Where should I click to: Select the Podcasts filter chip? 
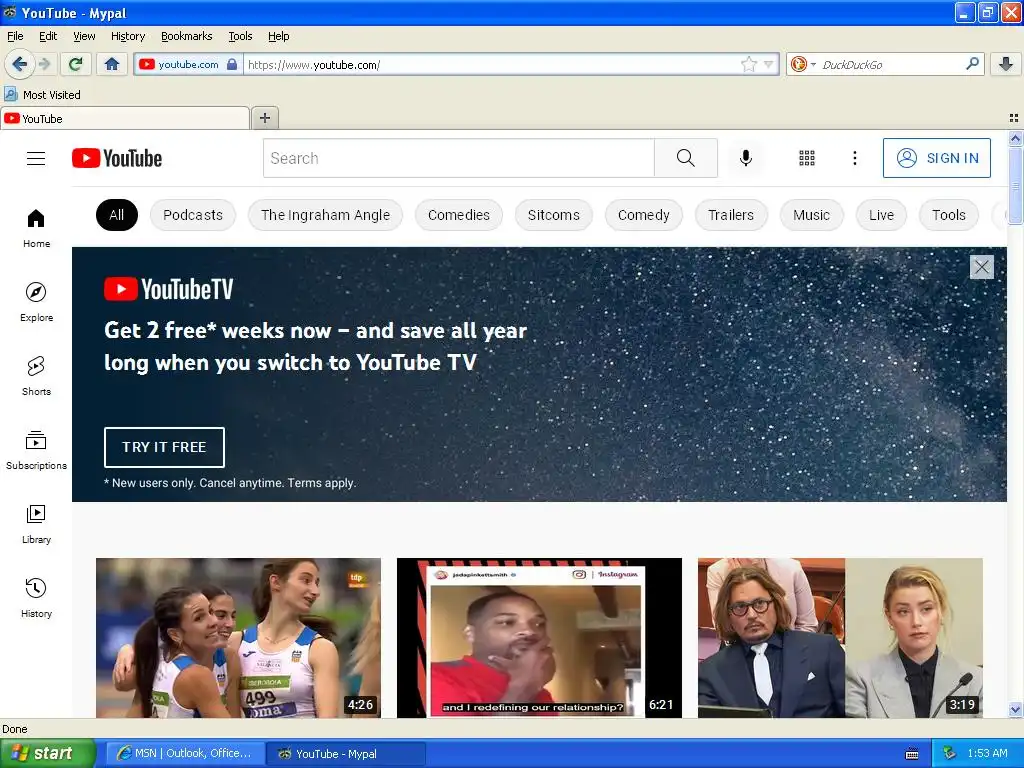click(193, 215)
